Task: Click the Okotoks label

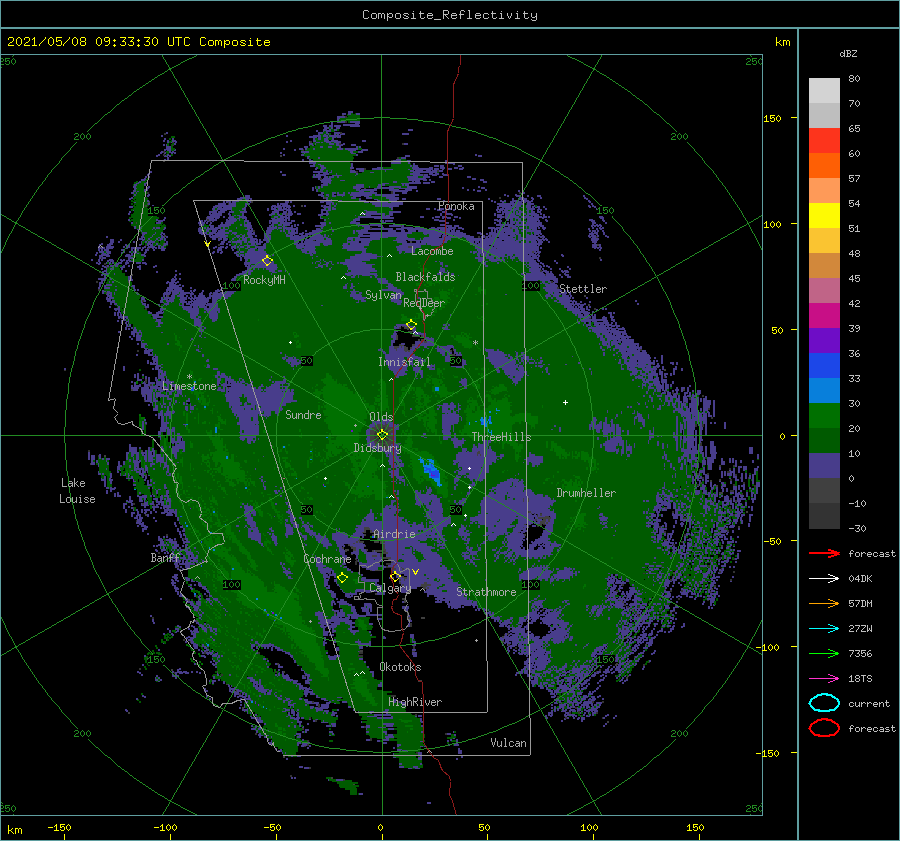Action: 400,667
